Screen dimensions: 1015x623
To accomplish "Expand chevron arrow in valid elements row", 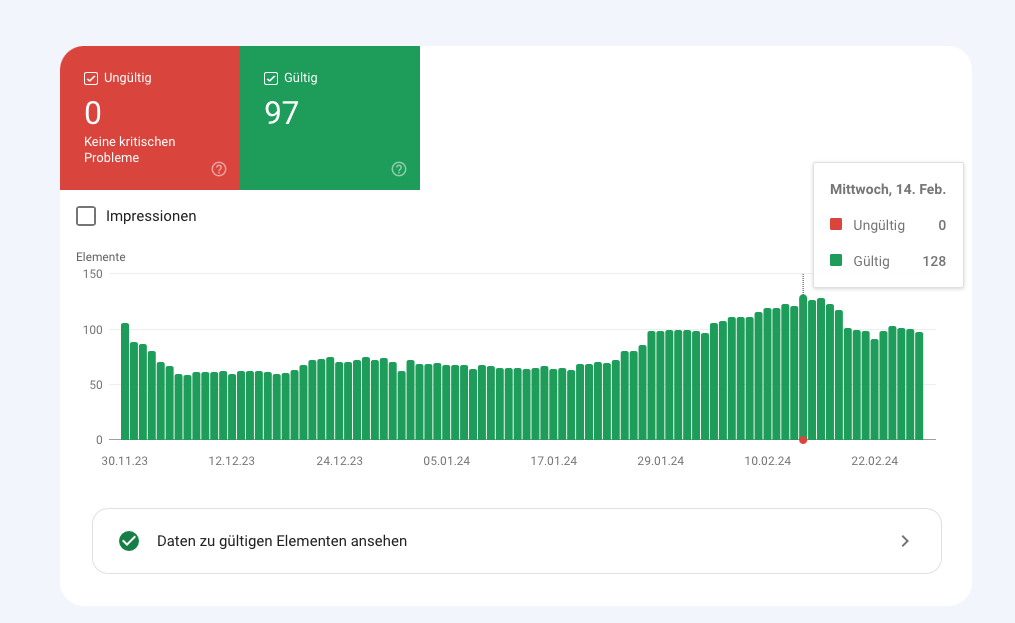I will (904, 541).
